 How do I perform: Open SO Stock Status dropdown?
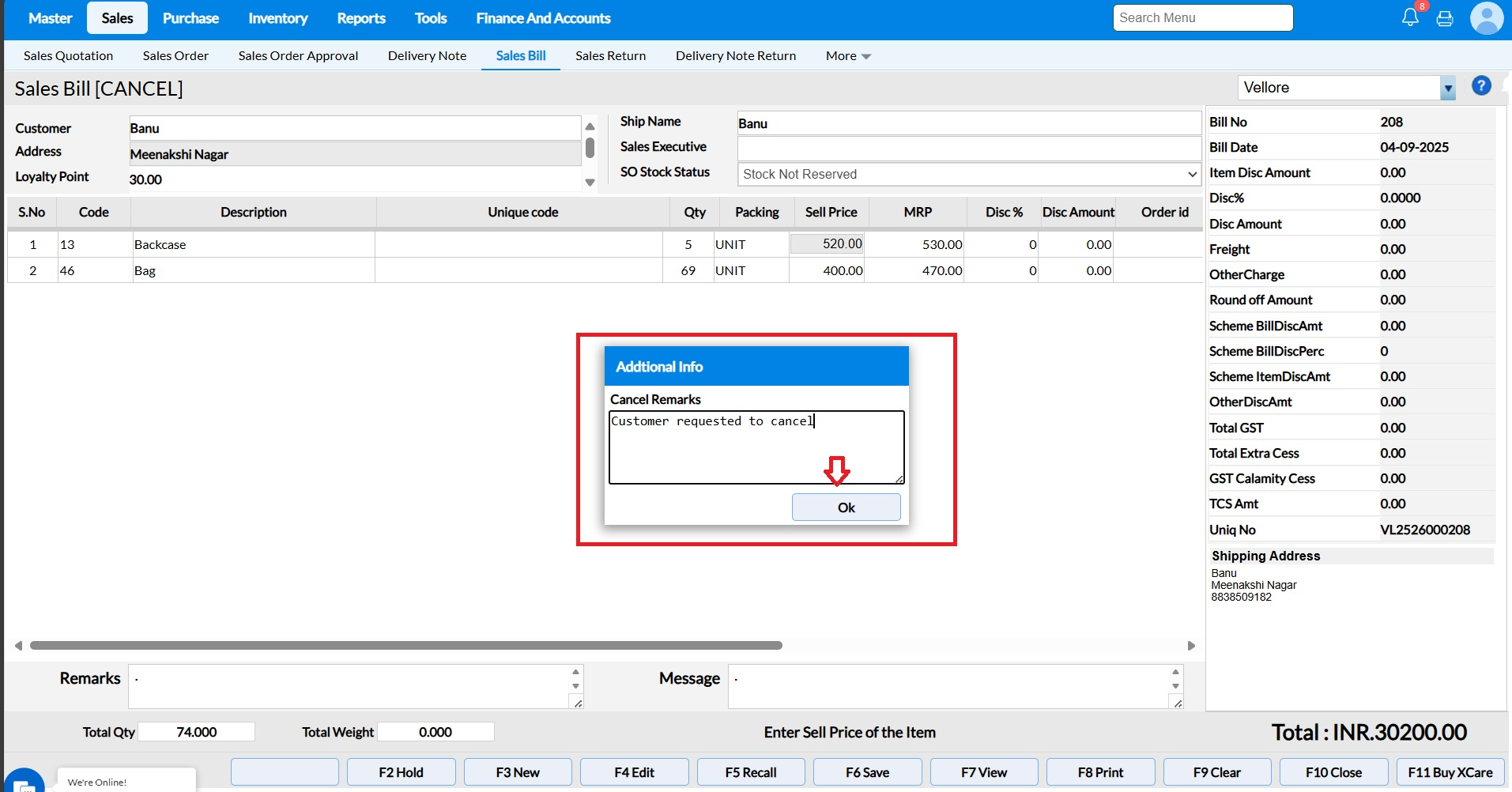[x=968, y=174]
